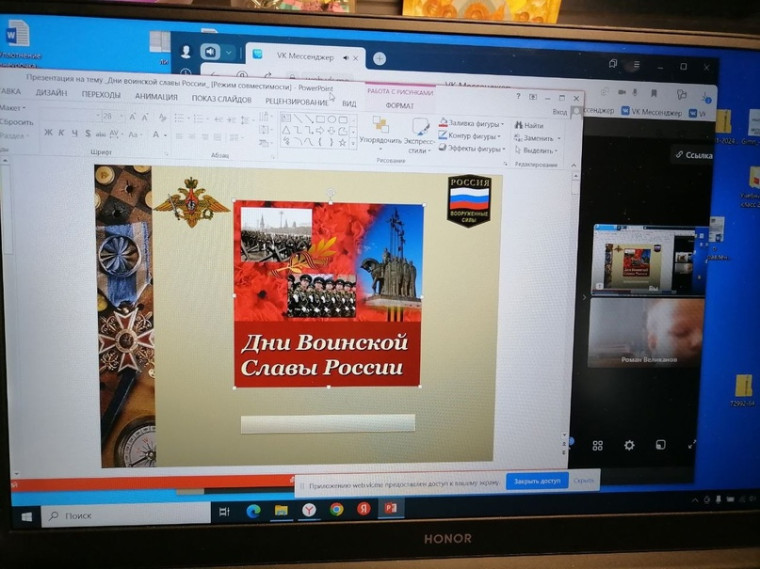Select the triangle shape in shapes gallery
The height and width of the screenshot is (569, 760).
tap(286, 130)
